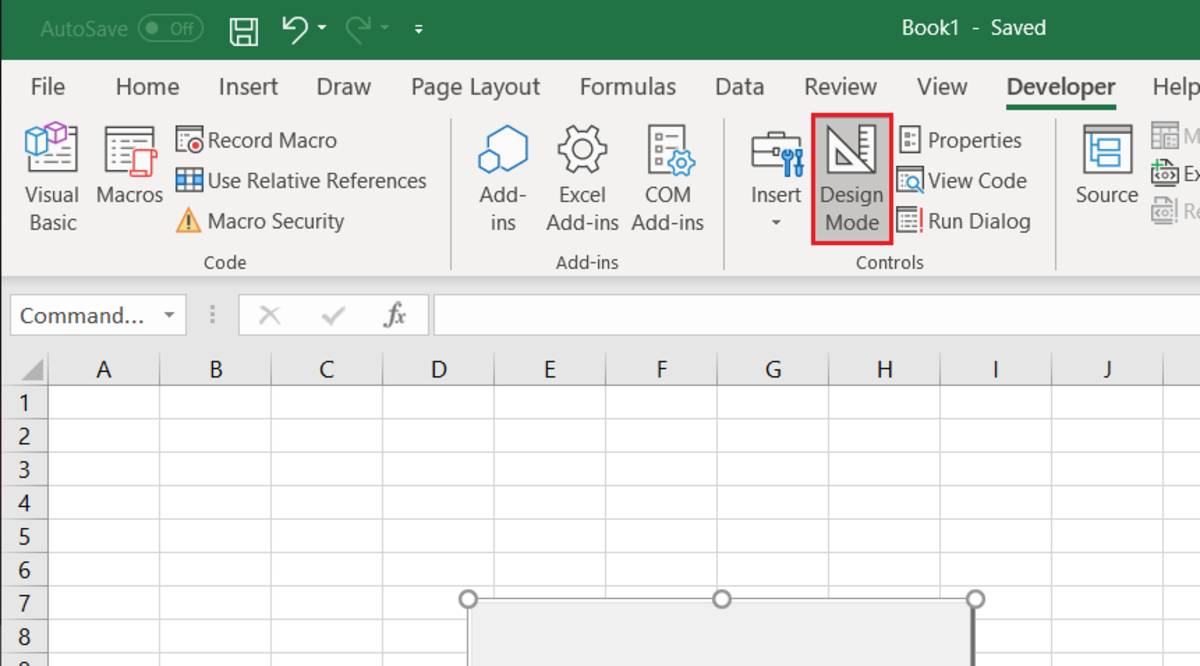Click View Code

pos(962,181)
